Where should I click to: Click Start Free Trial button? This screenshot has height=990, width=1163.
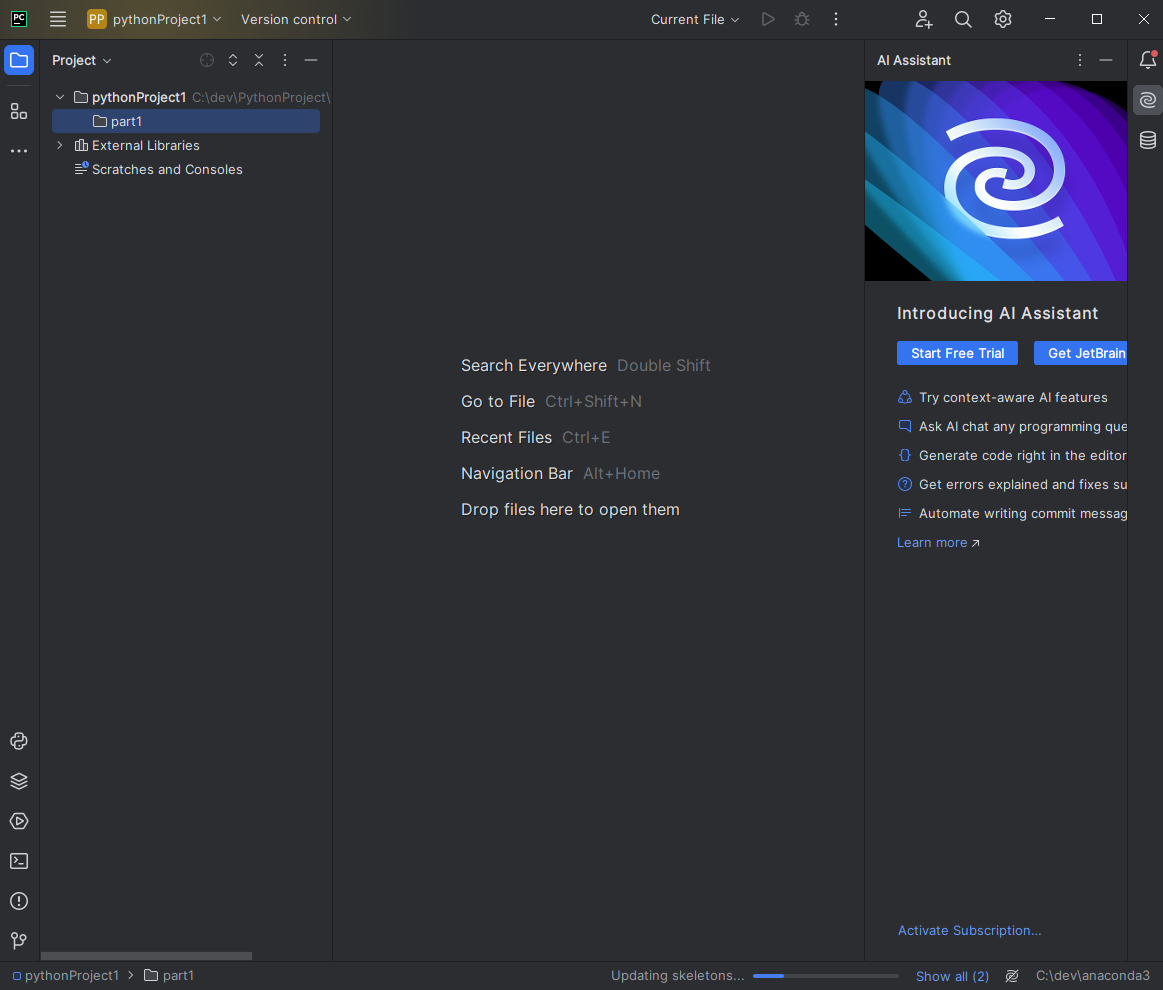pyautogui.click(x=958, y=353)
